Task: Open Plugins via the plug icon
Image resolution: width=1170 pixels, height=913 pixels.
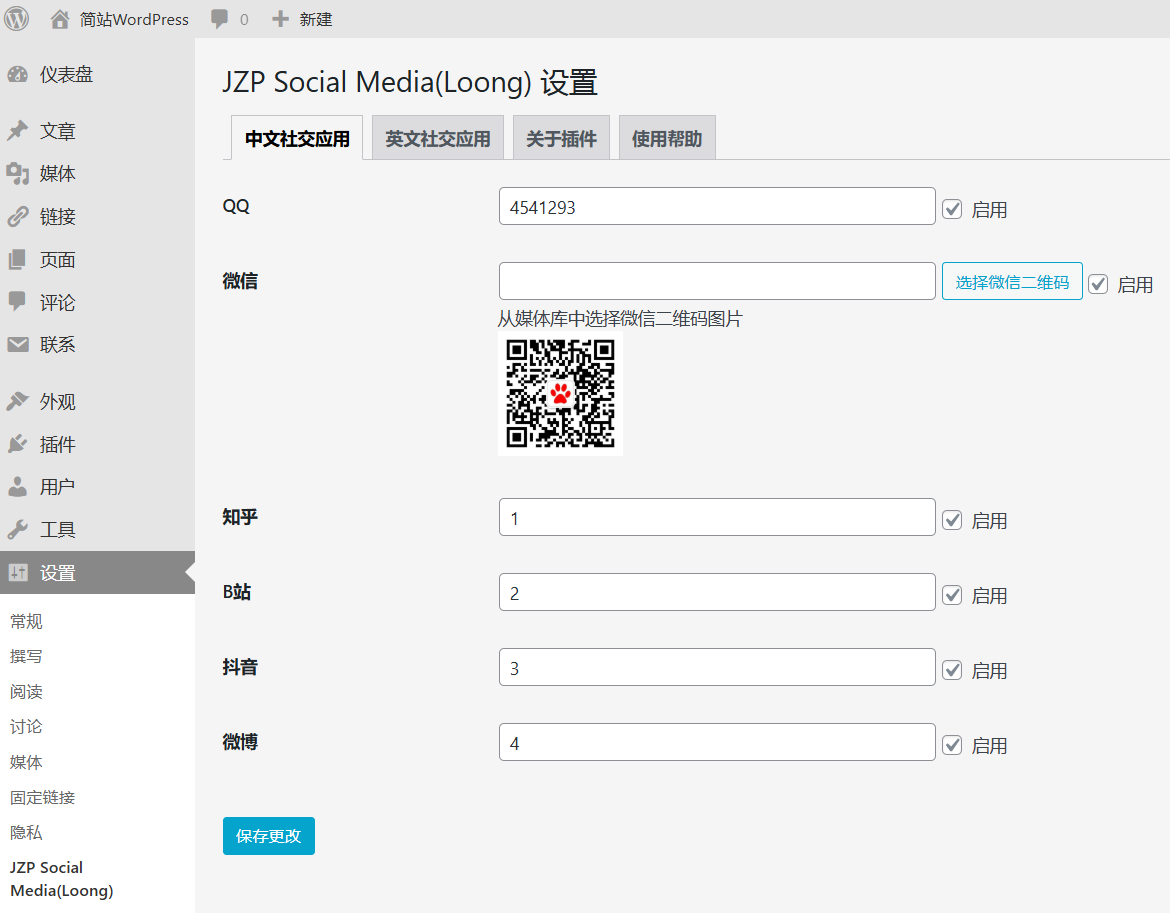Action: (17, 444)
